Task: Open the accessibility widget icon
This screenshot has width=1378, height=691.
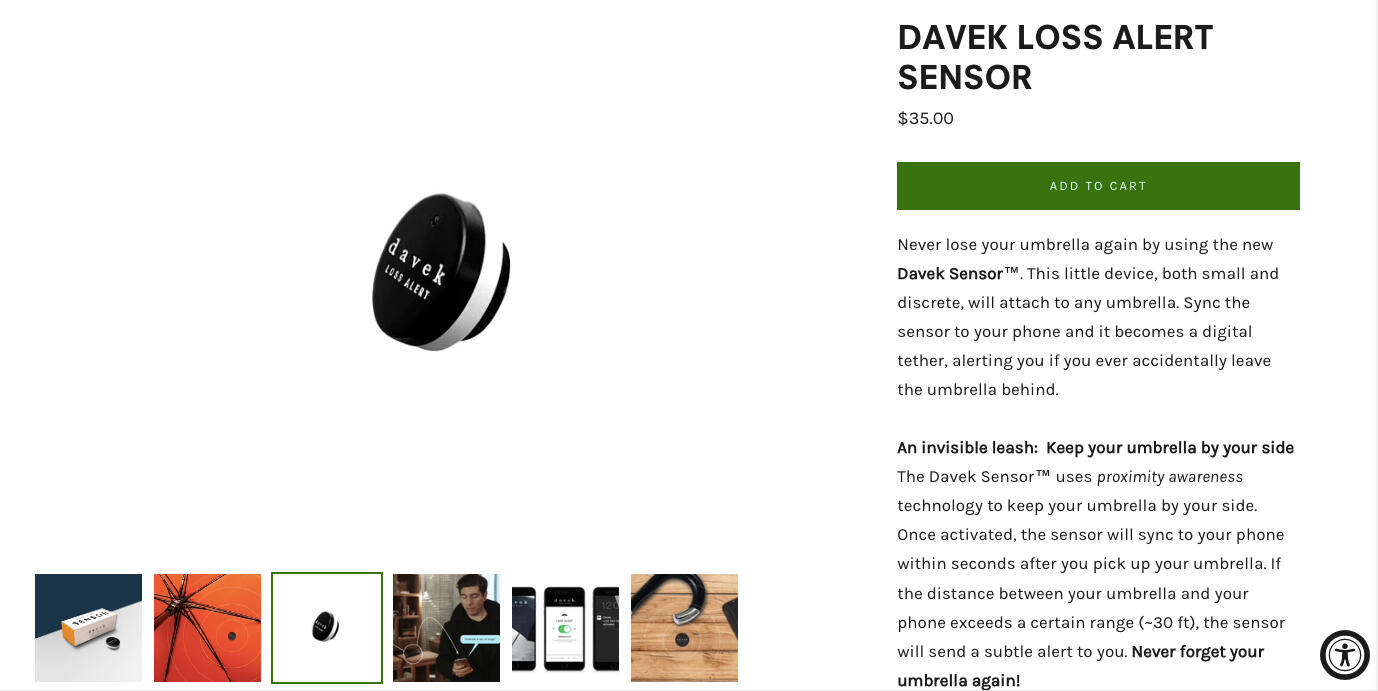Action: pyautogui.click(x=1344, y=655)
